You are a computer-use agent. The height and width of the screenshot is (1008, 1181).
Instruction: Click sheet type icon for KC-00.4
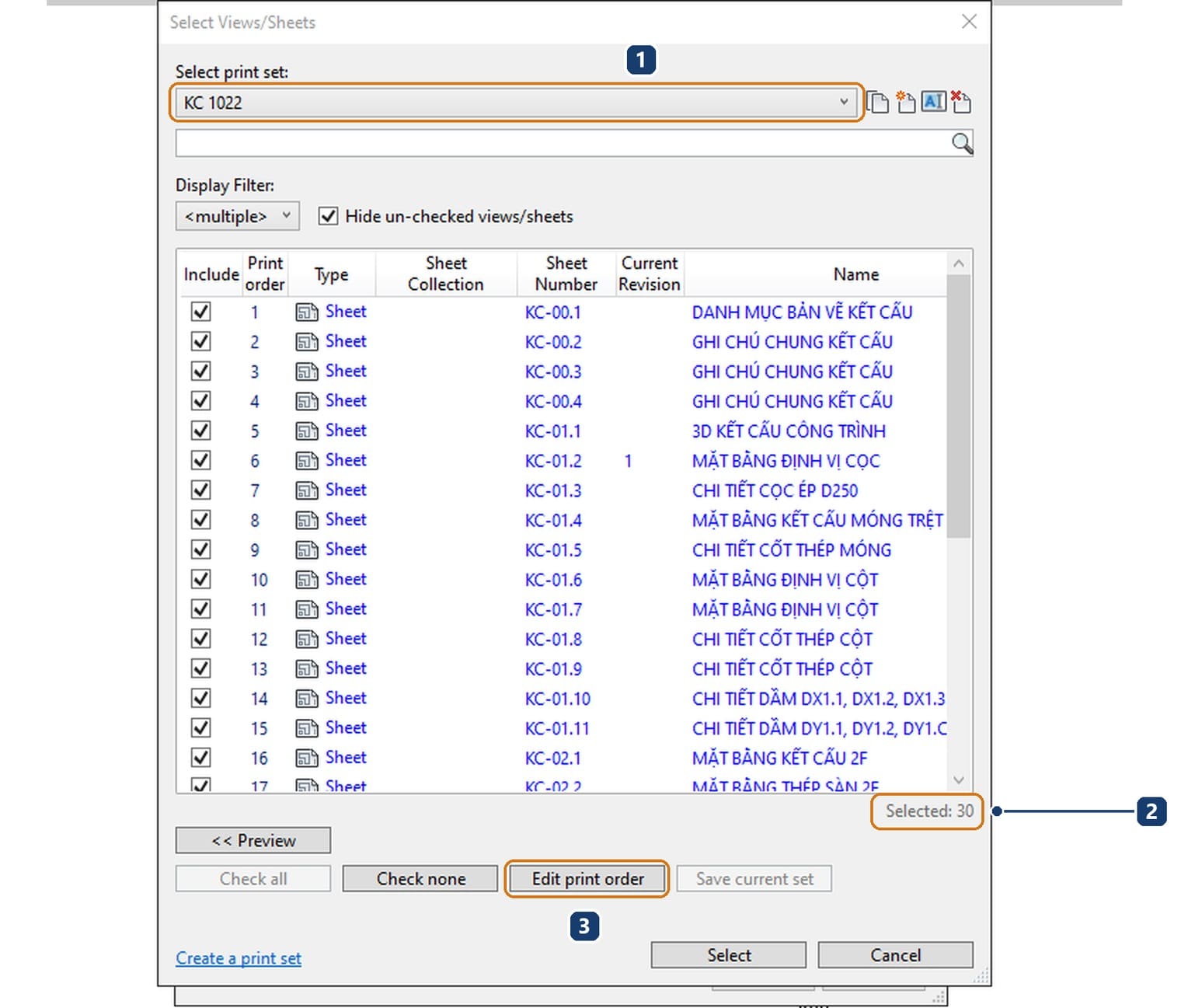[307, 401]
